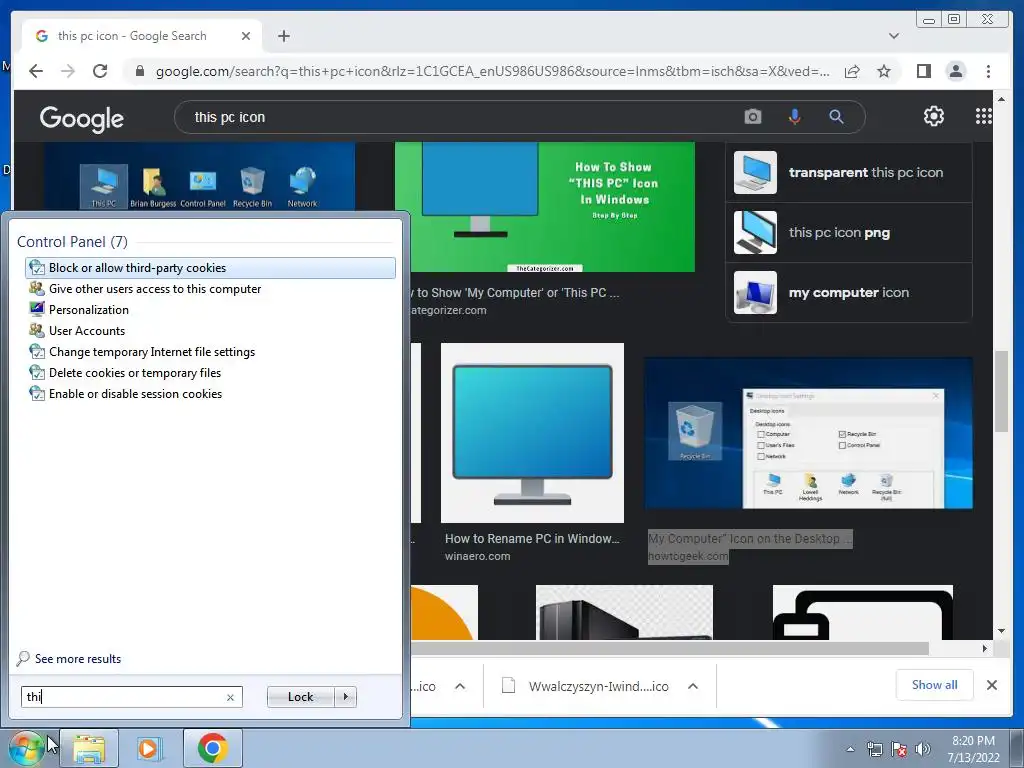Open 'Give other users access to this computer'
Viewport: 1024px width, 768px height.
click(210, 289)
